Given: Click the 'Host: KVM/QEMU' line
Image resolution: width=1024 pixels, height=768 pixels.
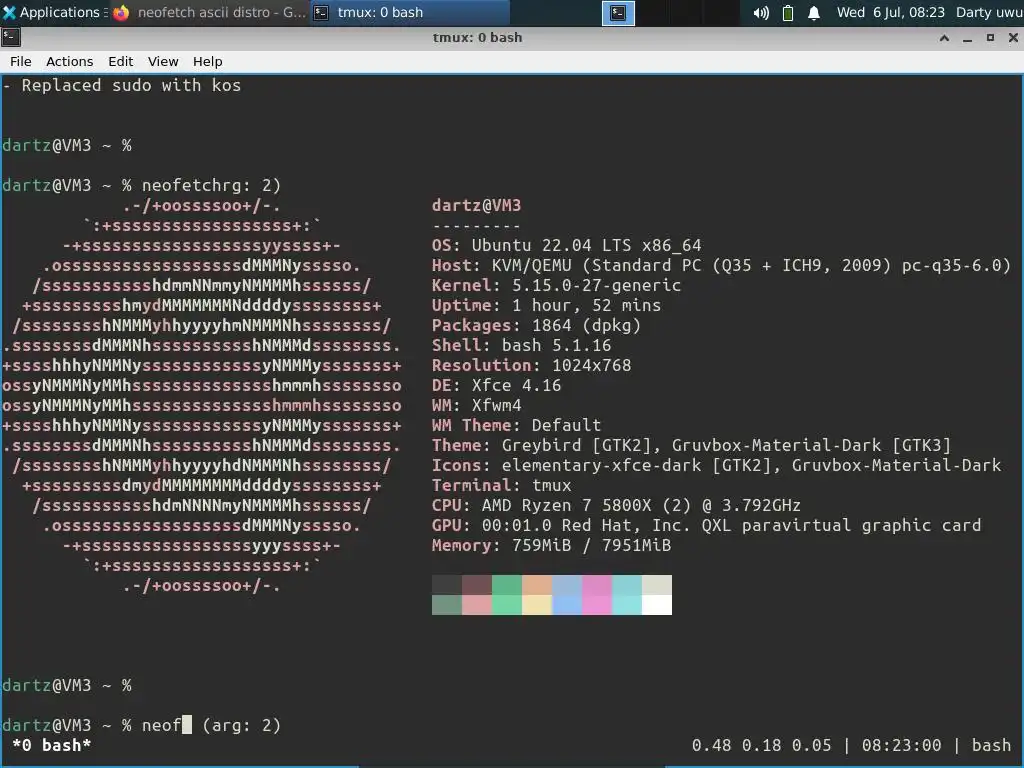Looking at the screenshot, I should pos(722,266).
